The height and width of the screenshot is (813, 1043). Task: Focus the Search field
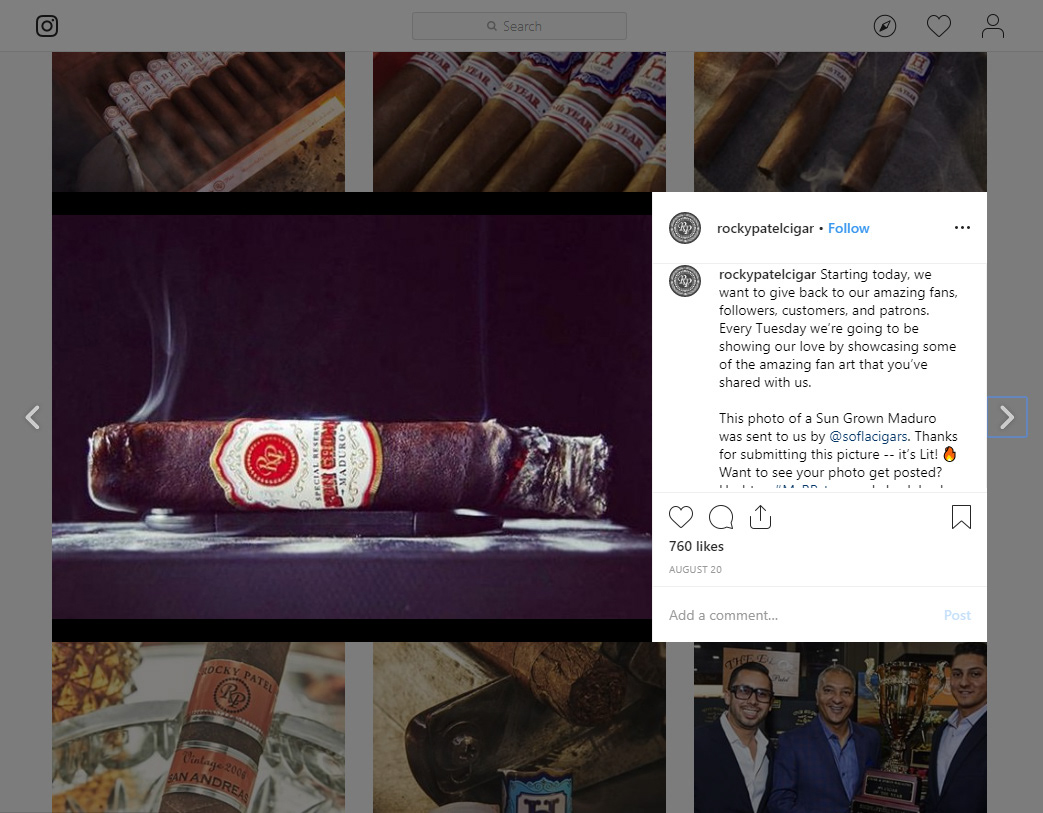[x=519, y=26]
